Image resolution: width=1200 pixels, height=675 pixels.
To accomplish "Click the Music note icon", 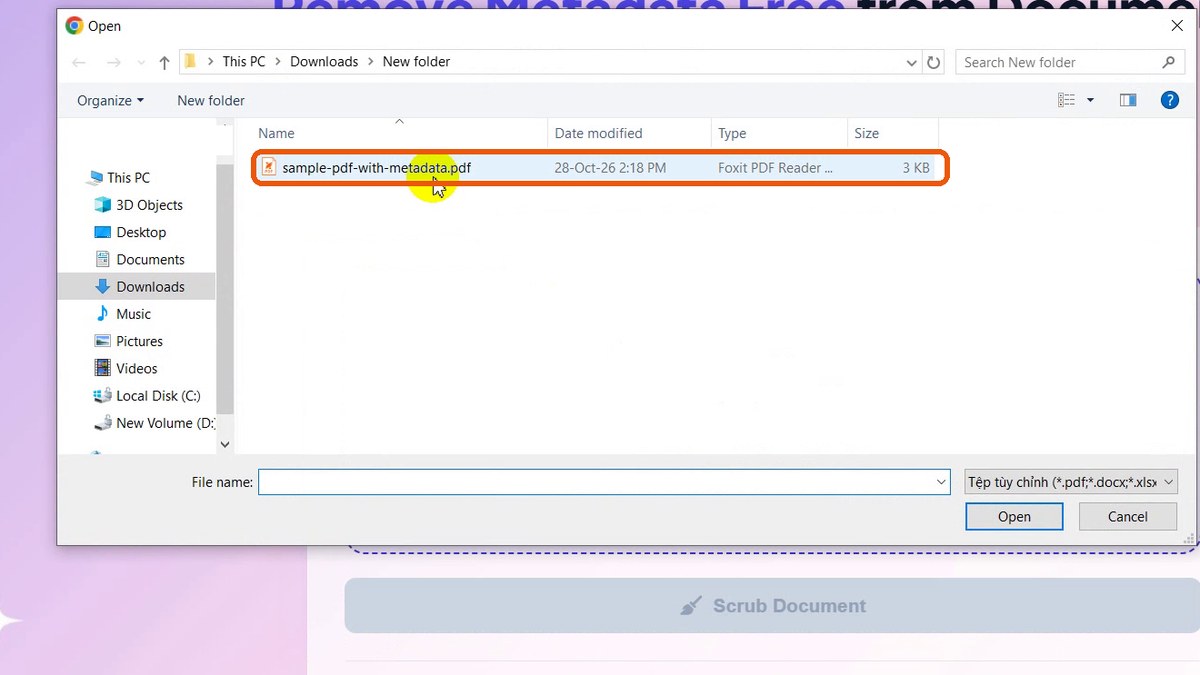I will pos(102,314).
